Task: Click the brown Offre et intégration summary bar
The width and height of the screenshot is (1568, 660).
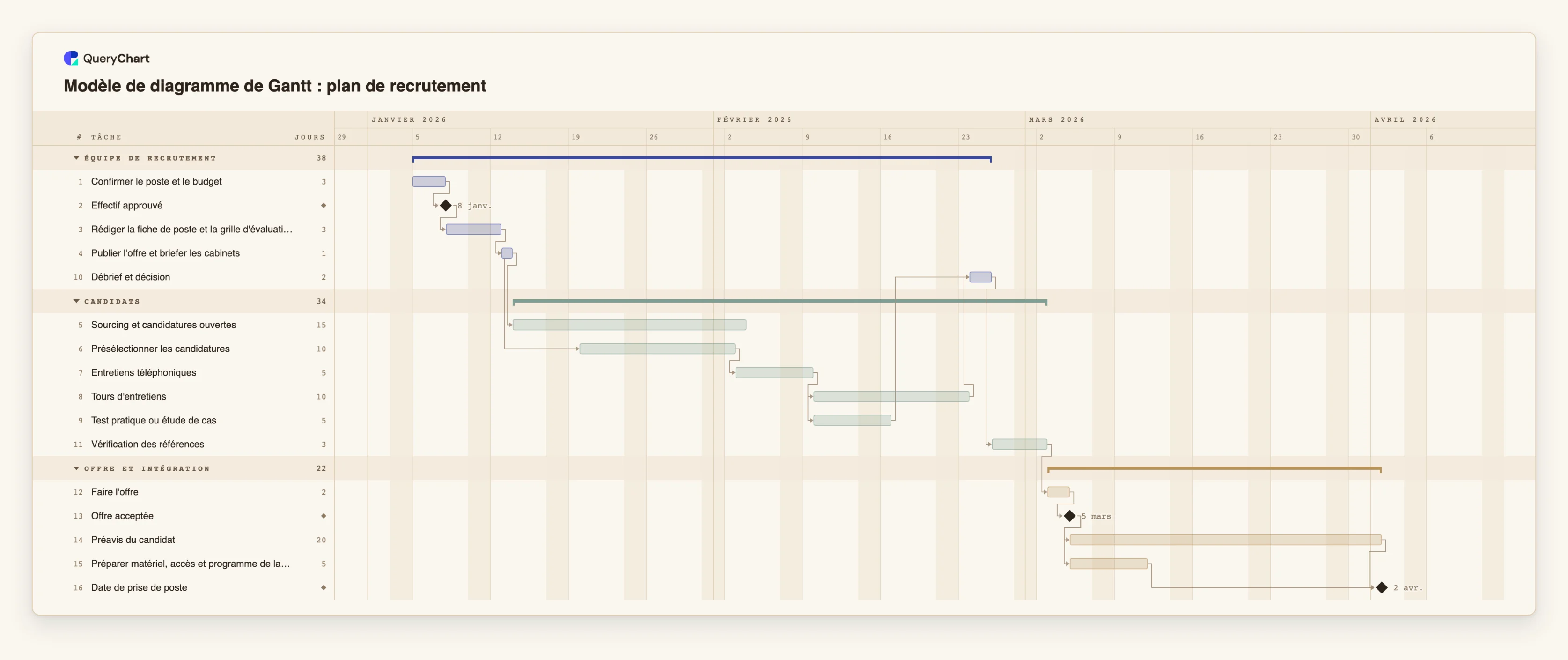Action: tap(1215, 469)
